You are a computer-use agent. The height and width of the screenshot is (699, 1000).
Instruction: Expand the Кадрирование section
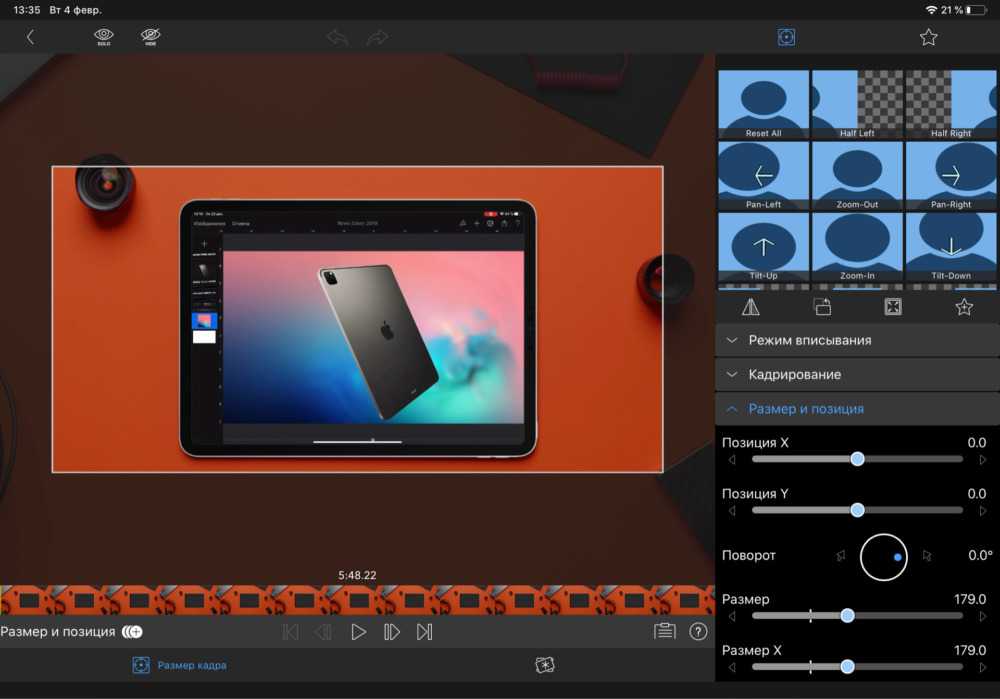(857, 374)
